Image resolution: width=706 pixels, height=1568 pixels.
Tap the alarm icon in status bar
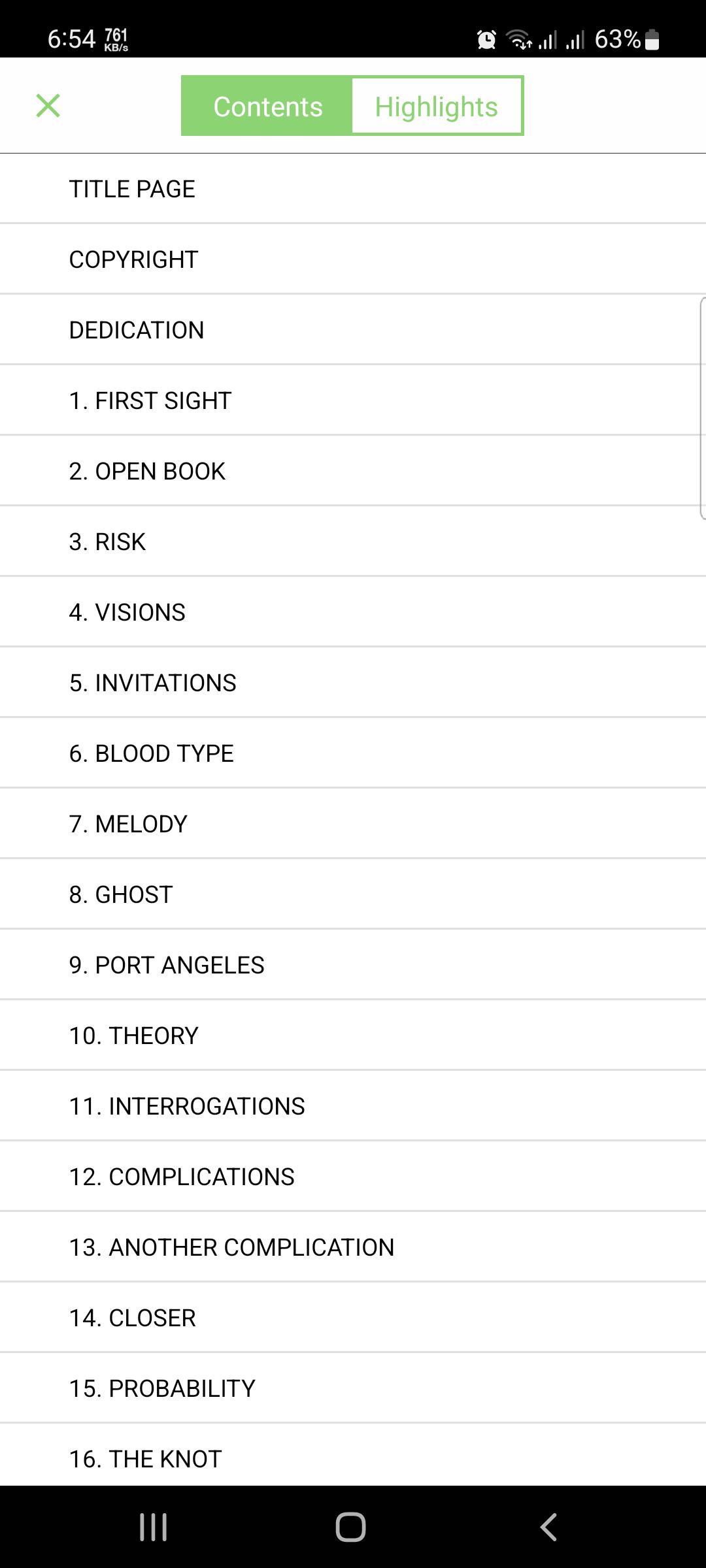tap(486, 40)
